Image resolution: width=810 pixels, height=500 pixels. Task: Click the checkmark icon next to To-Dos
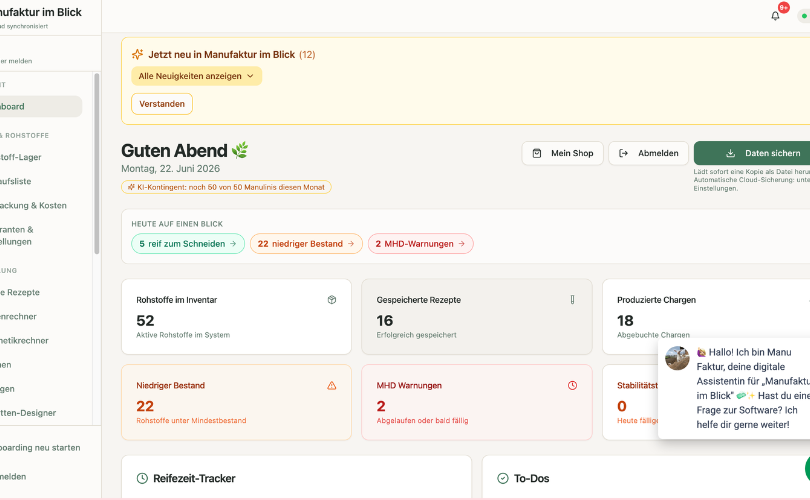(503, 478)
